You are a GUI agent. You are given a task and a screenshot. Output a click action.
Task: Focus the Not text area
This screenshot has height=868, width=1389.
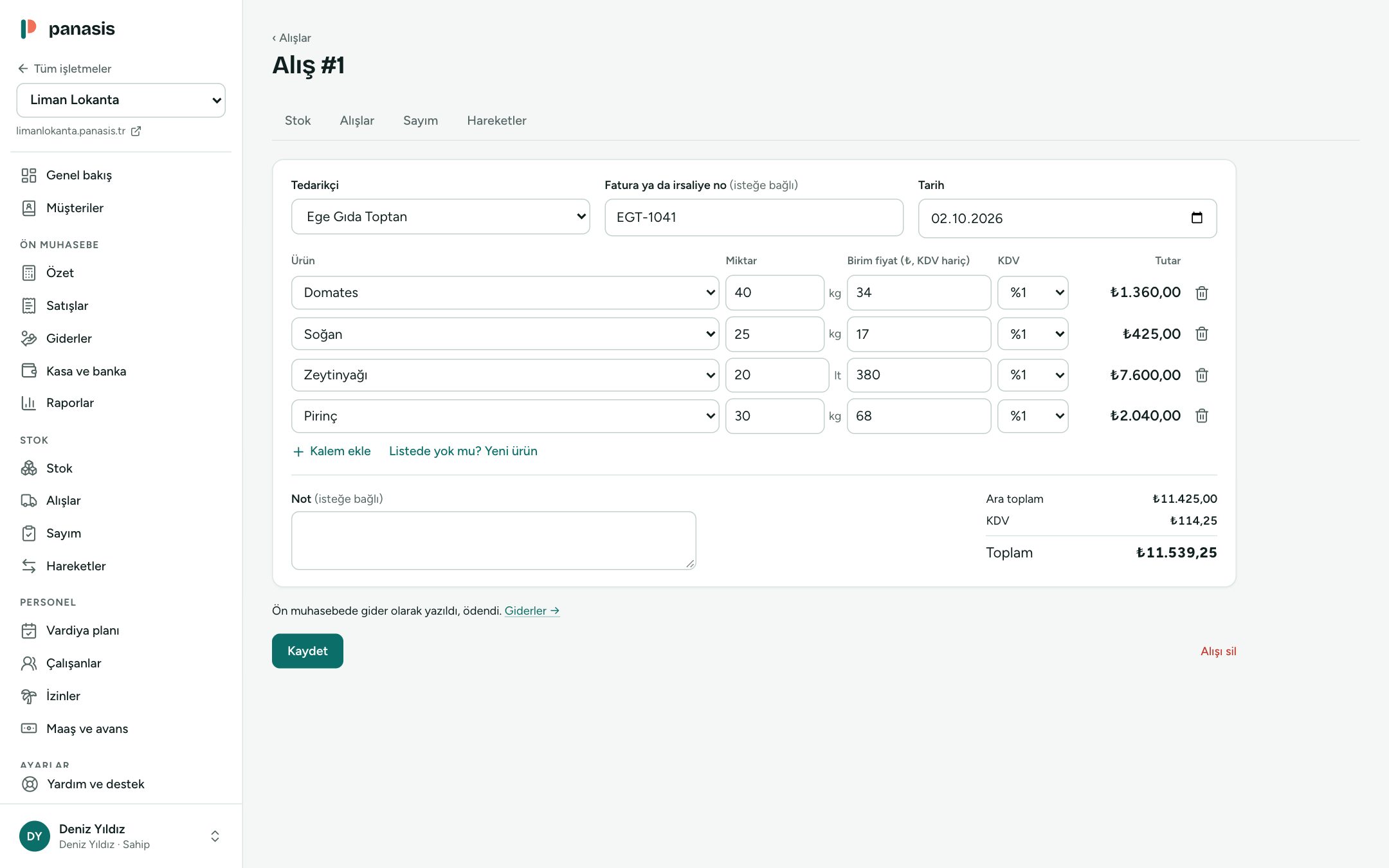(x=493, y=541)
